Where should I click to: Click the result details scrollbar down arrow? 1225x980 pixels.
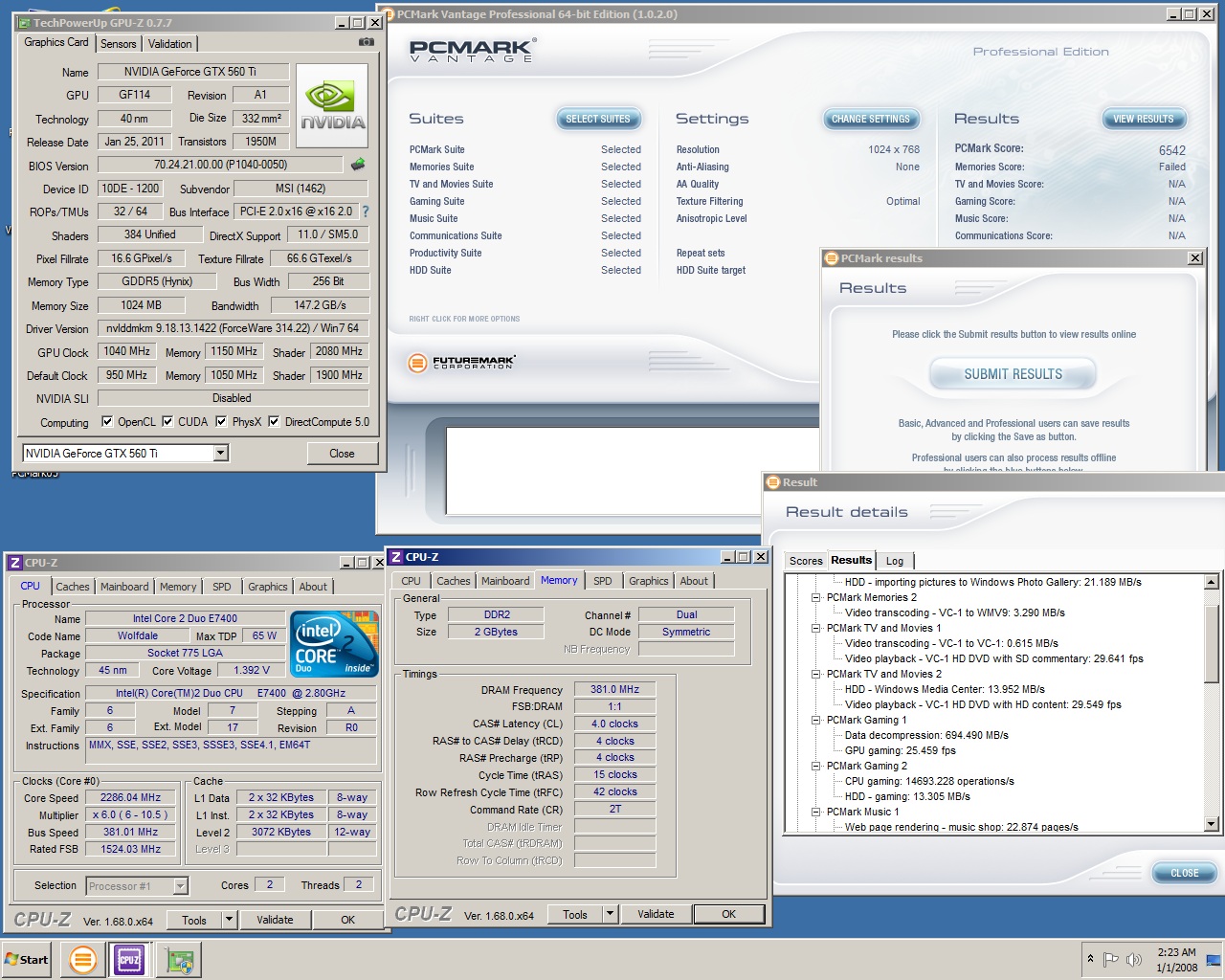pyautogui.click(x=1211, y=824)
